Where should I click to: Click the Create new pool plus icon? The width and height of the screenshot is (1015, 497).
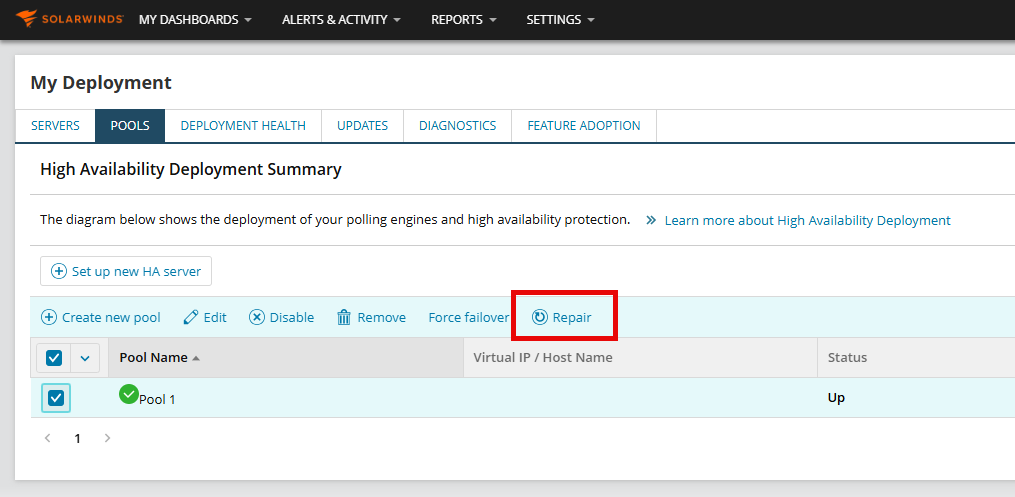coord(49,317)
